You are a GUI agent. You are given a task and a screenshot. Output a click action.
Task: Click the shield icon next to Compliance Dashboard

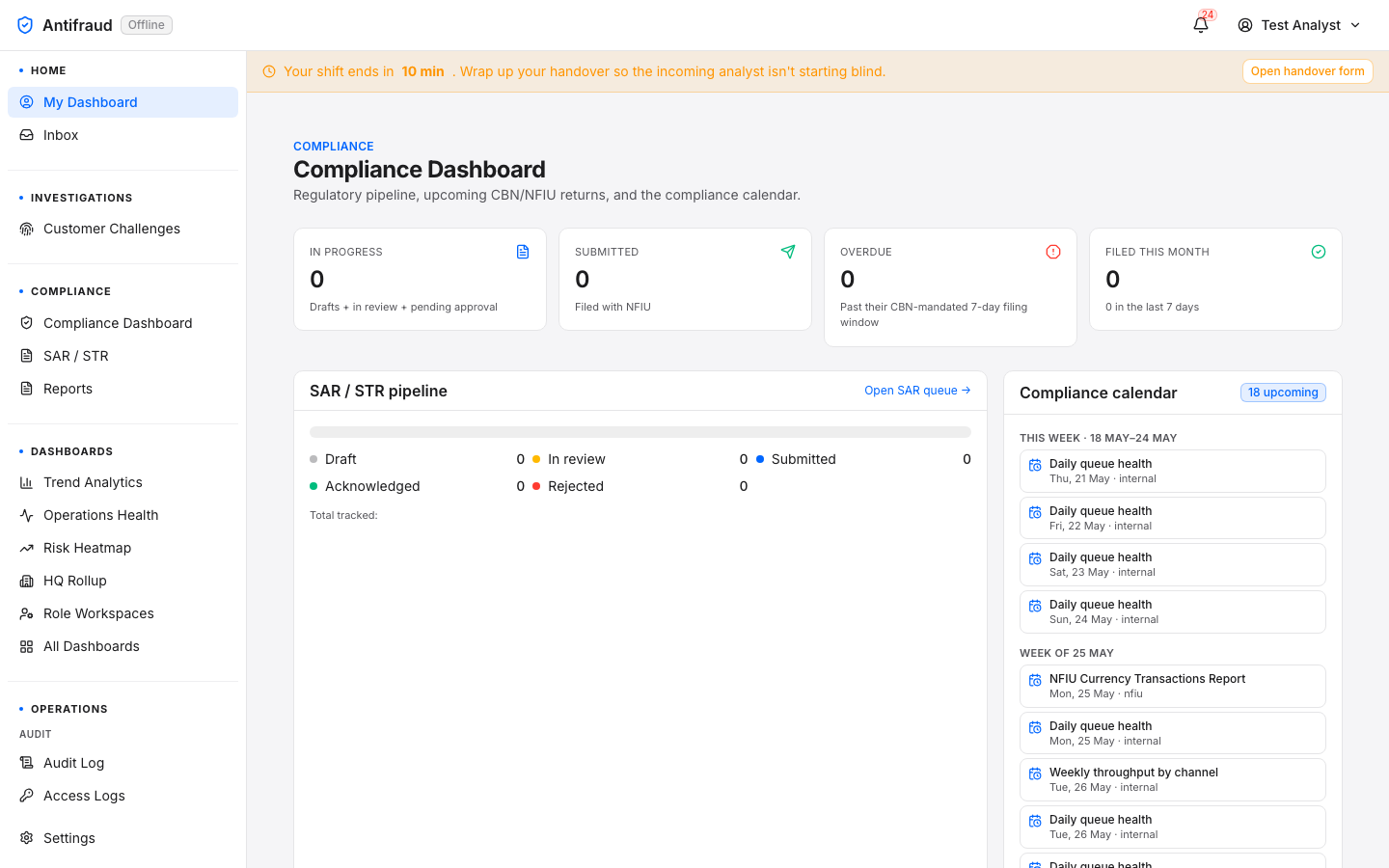pos(27,323)
